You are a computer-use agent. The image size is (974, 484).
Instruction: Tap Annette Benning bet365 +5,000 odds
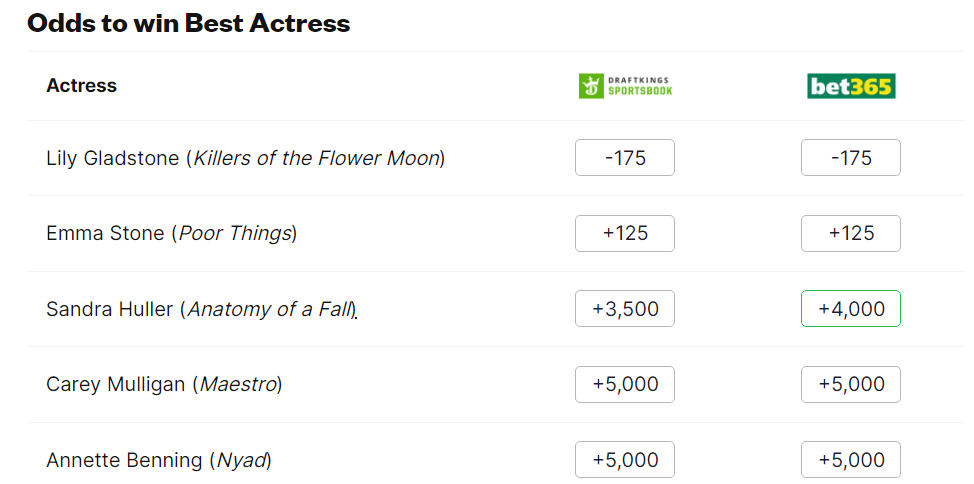[851, 460]
